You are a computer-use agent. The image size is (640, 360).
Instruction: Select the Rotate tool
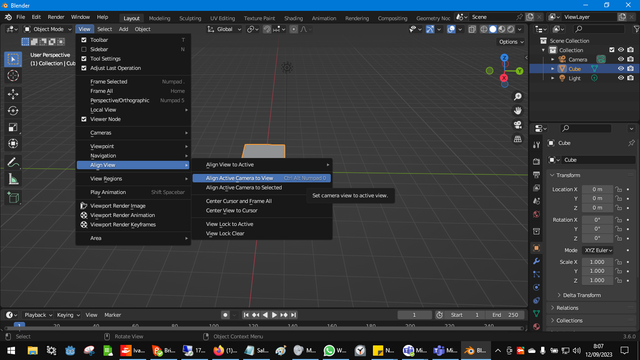[13, 111]
